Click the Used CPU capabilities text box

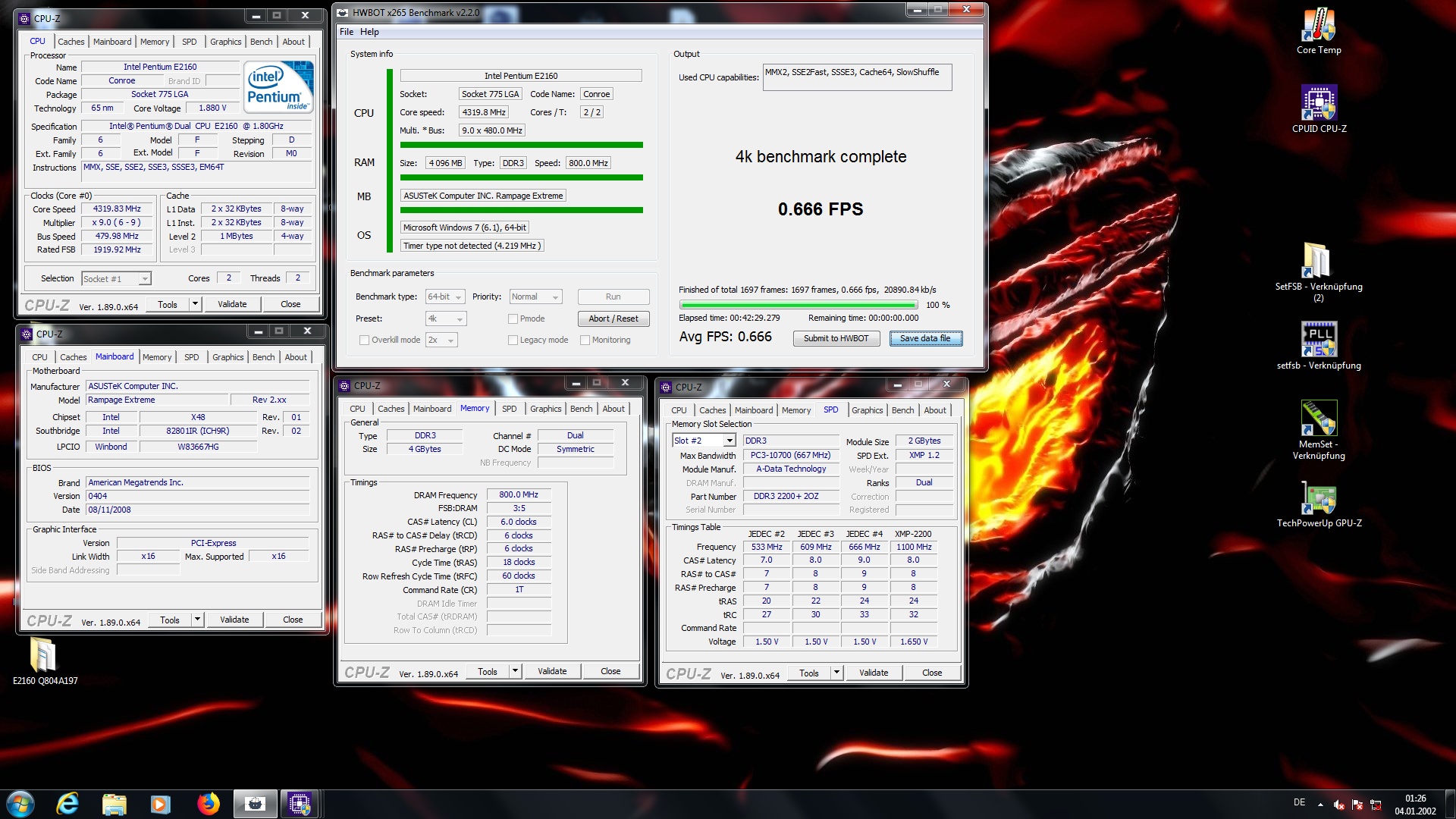pos(857,77)
